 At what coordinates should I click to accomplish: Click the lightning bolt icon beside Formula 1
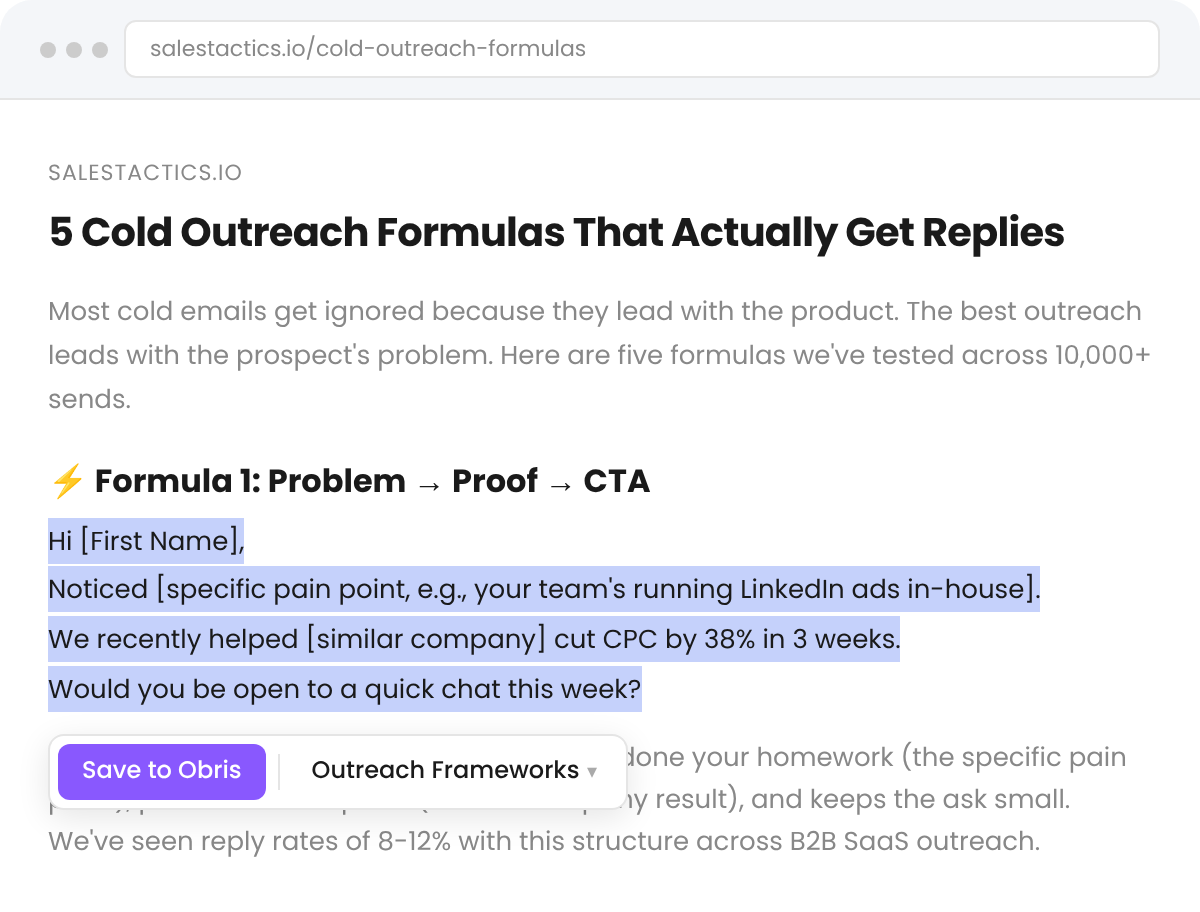click(x=67, y=482)
